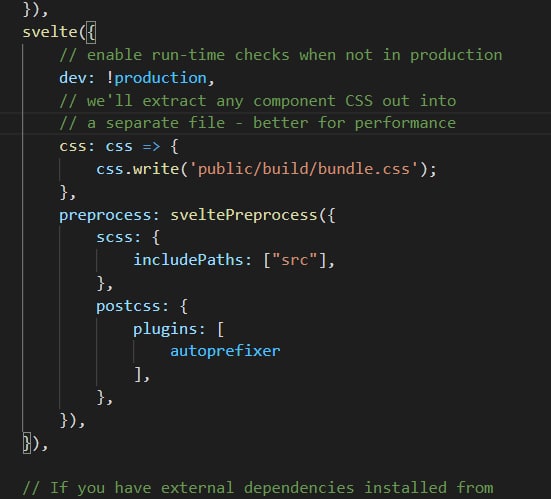Click the 'scss:' property key
Image resolution: width=551 pixels, height=499 pixels.
click(x=118, y=238)
